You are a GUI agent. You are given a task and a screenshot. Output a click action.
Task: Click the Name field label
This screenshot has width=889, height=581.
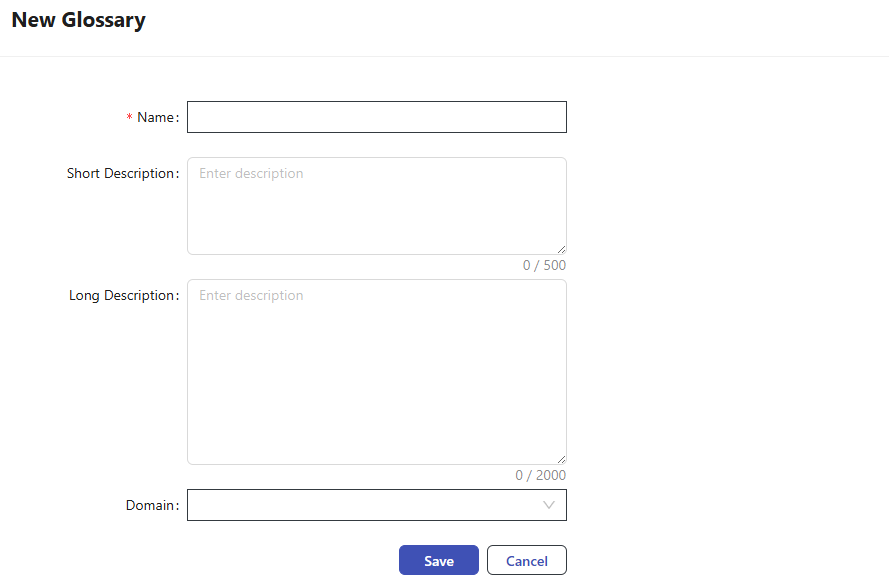[155, 117]
